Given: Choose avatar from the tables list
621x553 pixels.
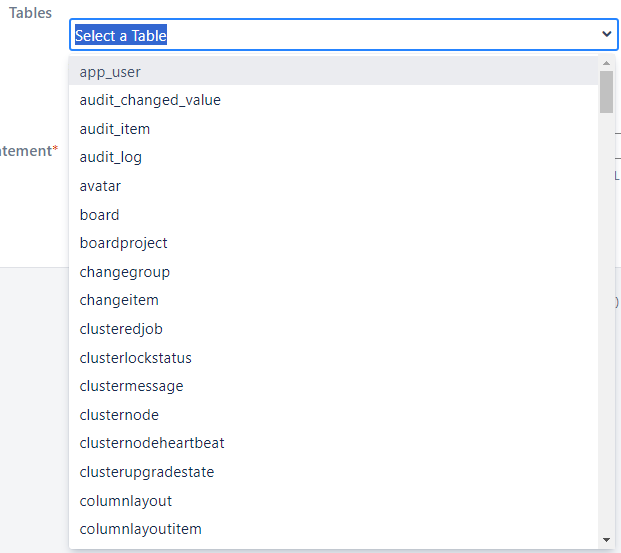Looking at the screenshot, I should pos(100,186).
